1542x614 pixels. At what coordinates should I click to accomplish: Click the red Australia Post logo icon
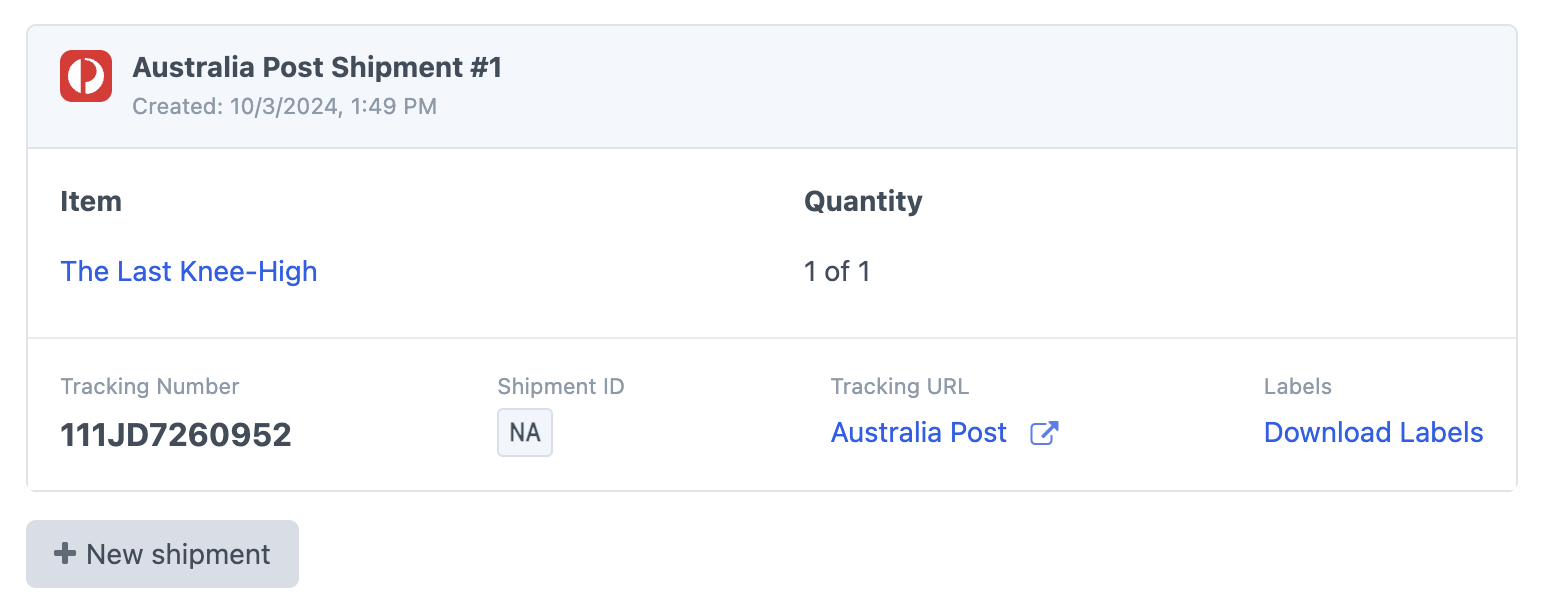pos(86,76)
